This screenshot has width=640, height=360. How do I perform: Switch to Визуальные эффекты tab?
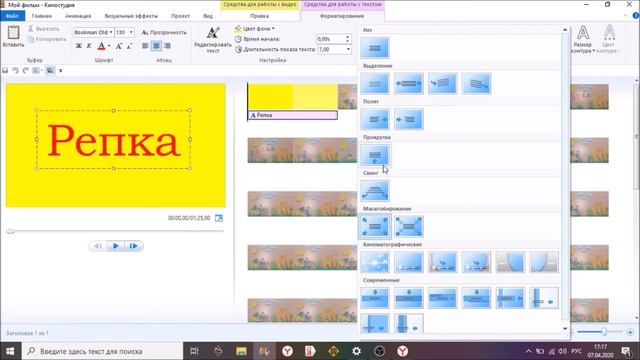[131, 16]
